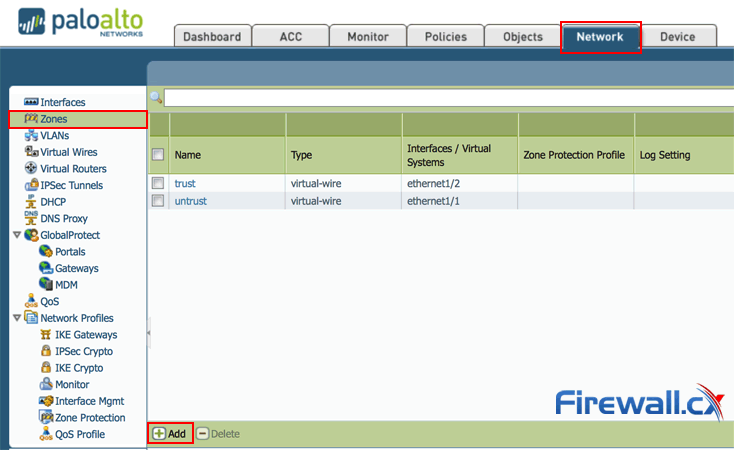Go to the top Monitor tab
Viewport: 734px width, 450px height.
(x=368, y=36)
